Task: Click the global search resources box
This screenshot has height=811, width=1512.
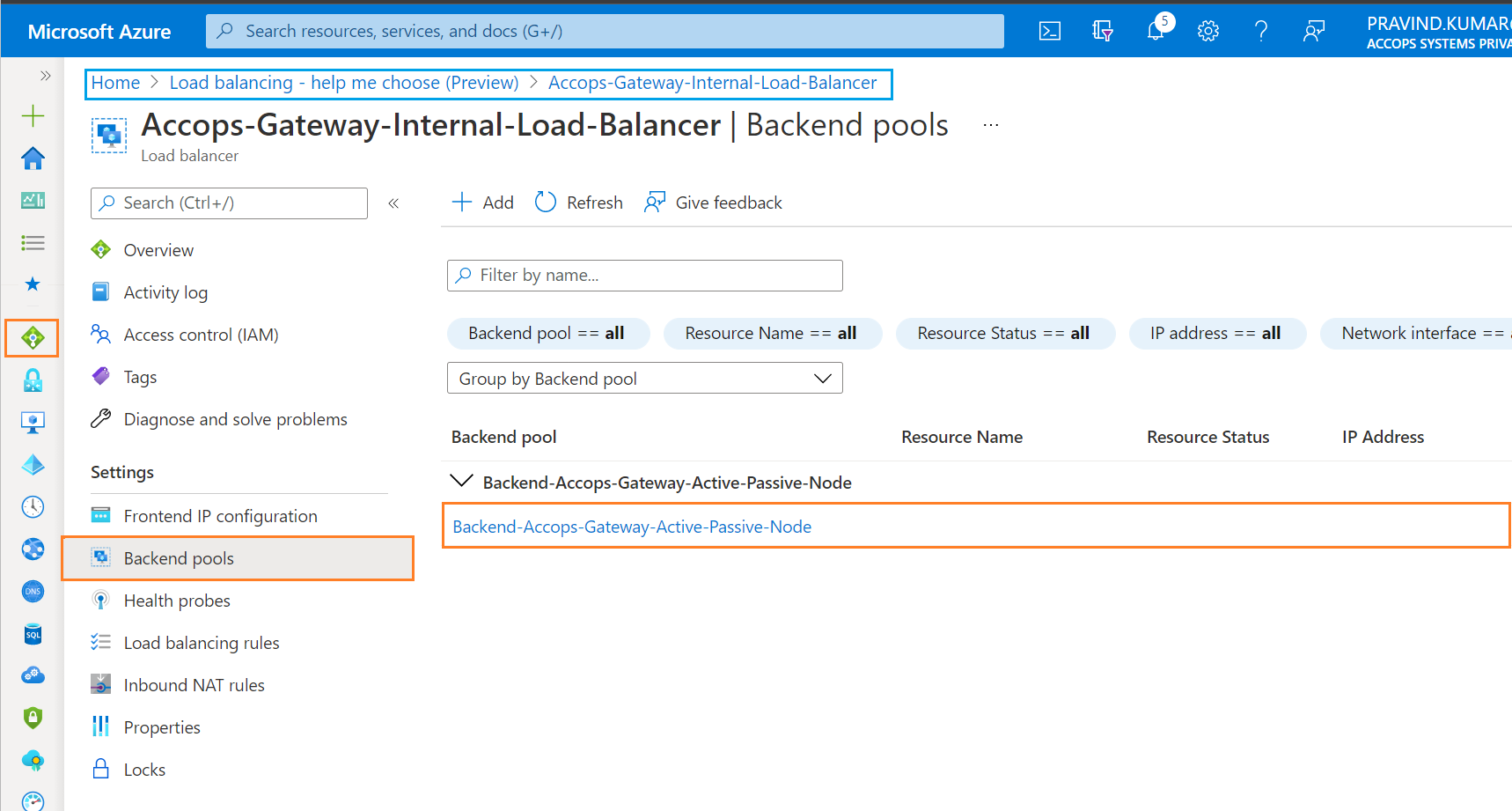Action: point(605,32)
